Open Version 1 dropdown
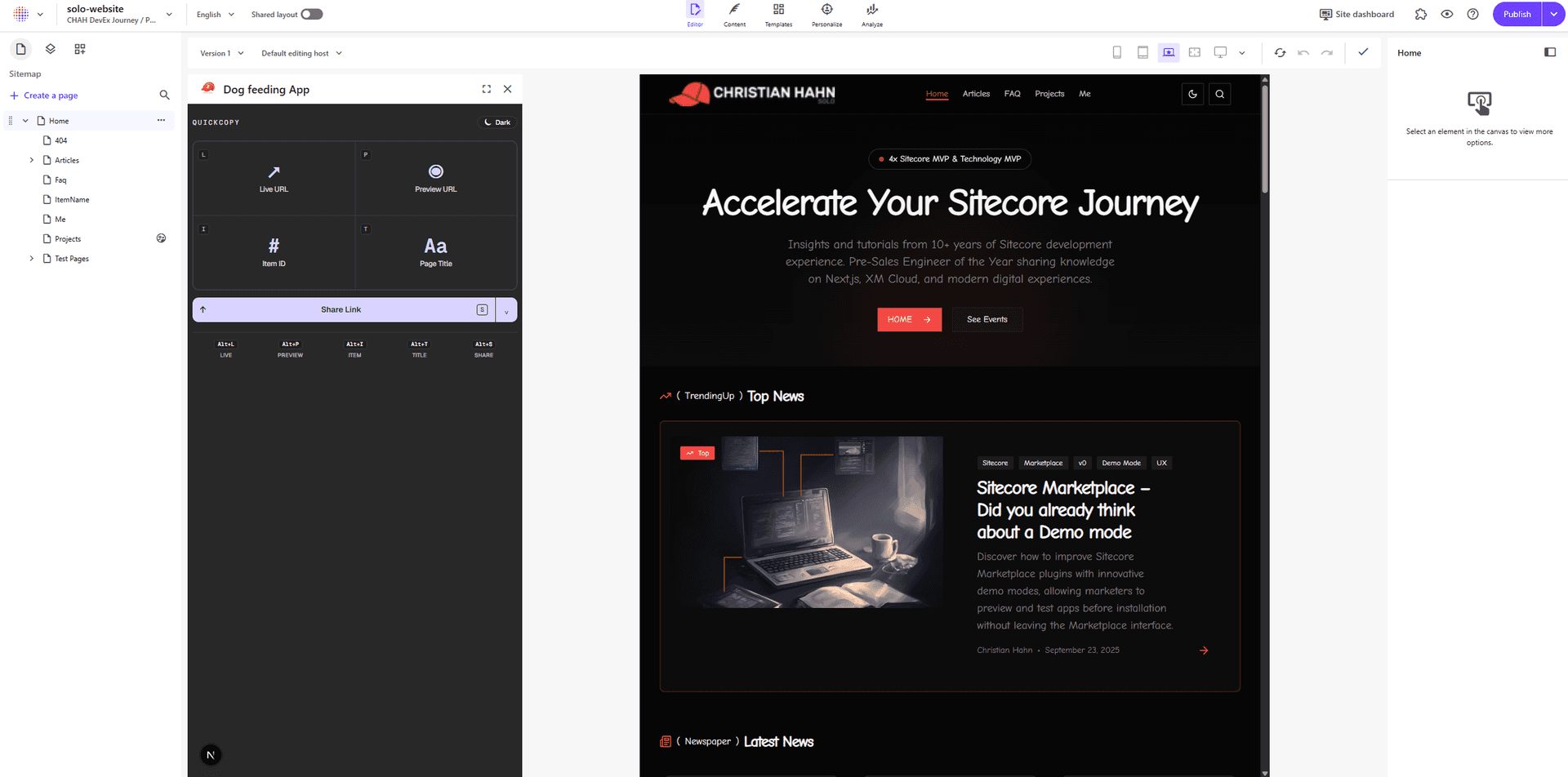Viewport: 1568px width, 777px height. click(x=222, y=53)
